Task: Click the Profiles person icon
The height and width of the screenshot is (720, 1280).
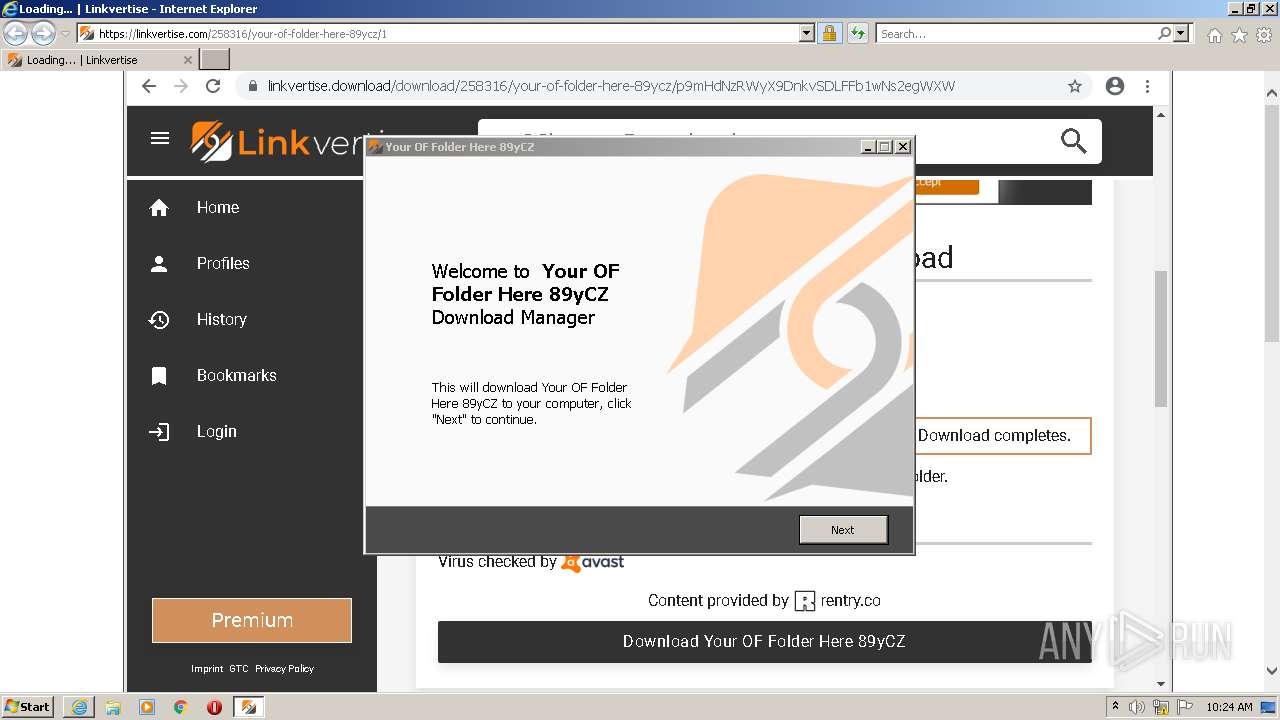Action: [x=159, y=264]
